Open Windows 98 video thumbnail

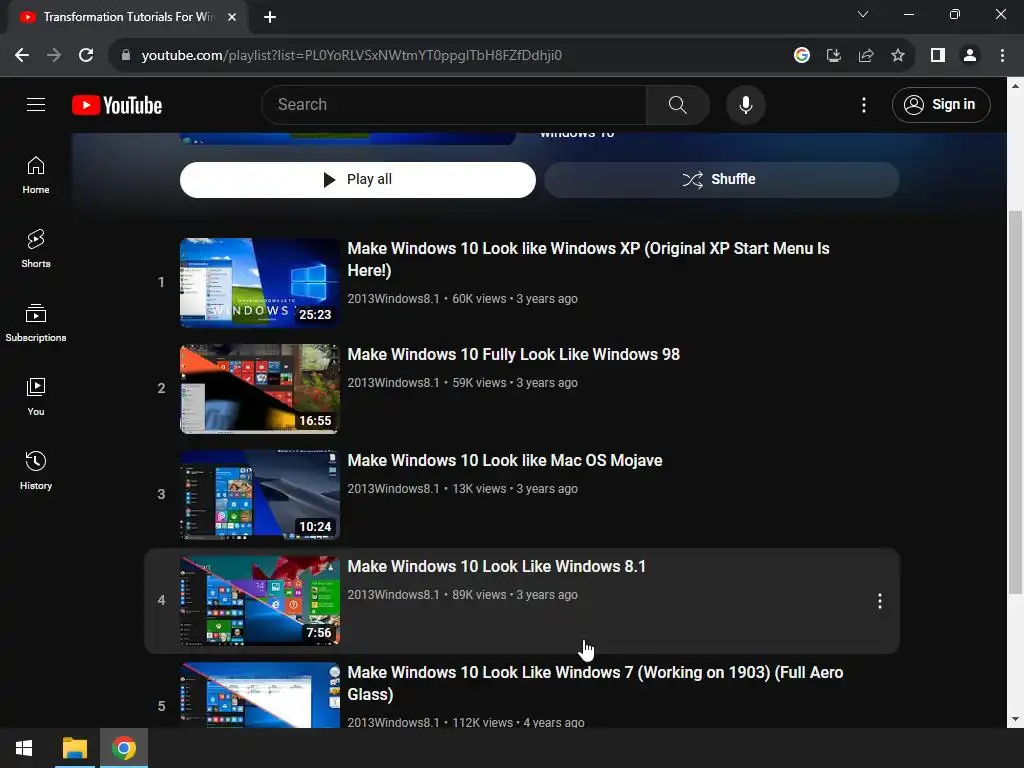click(260, 389)
